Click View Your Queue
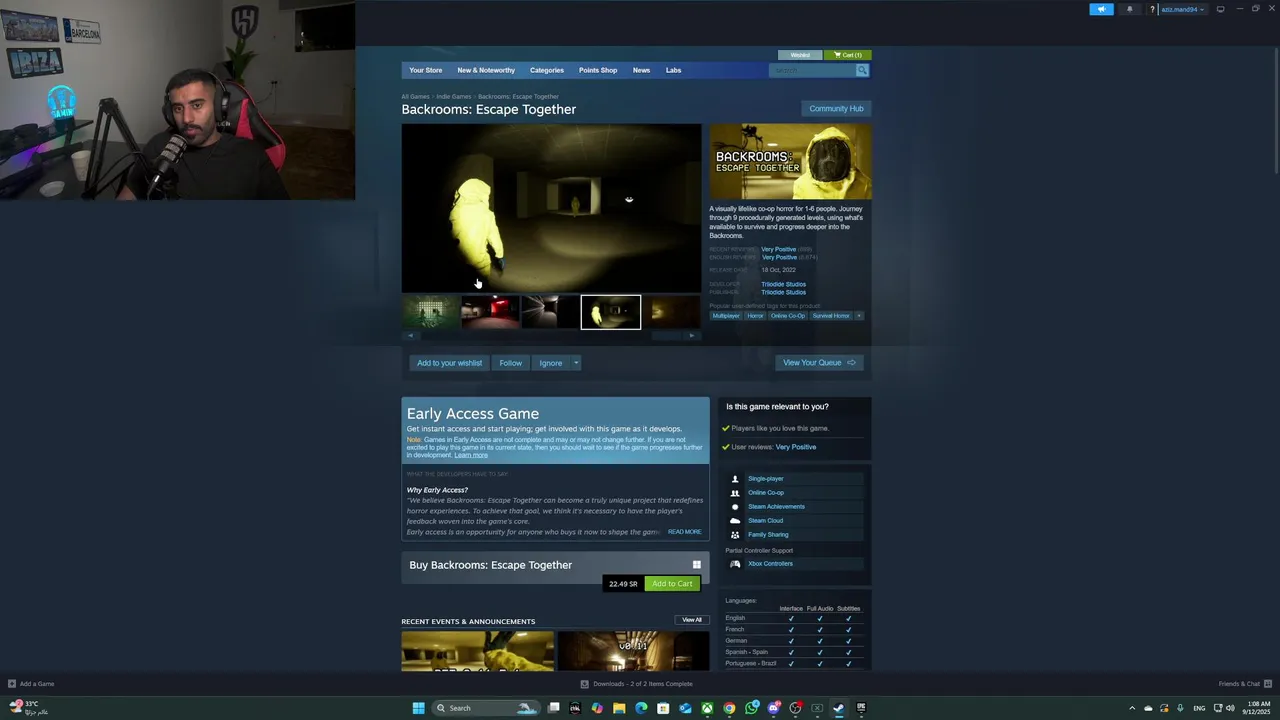 [819, 363]
